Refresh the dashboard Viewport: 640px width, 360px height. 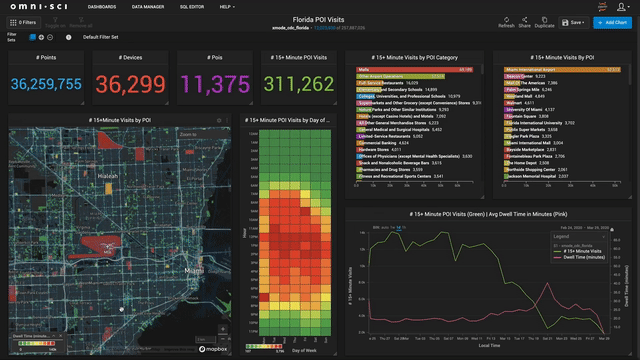[x=506, y=22]
